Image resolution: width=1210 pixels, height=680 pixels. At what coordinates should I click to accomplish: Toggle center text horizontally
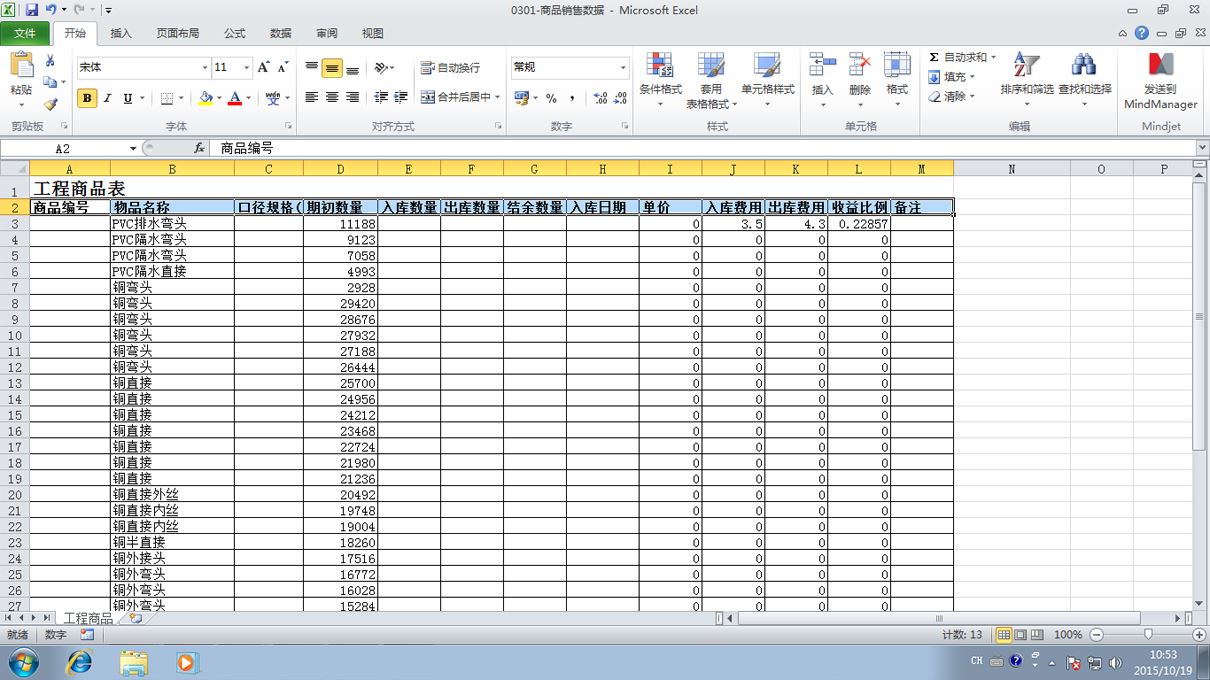[332, 97]
